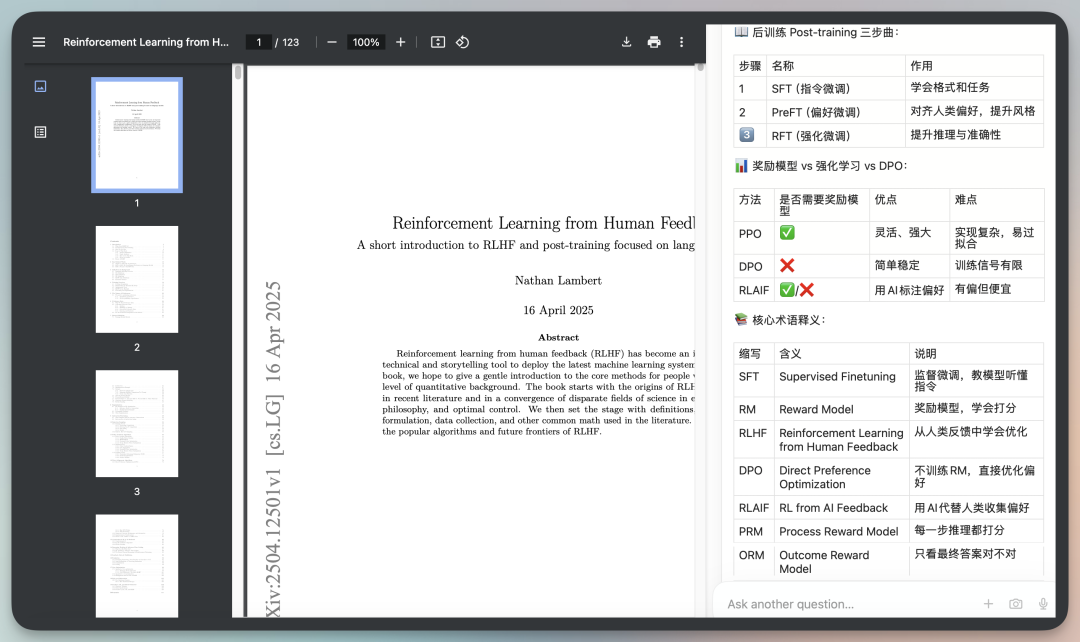The image size is (1080, 642).
Task: Open the page 3 thumbnail
Action: pos(137,423)
